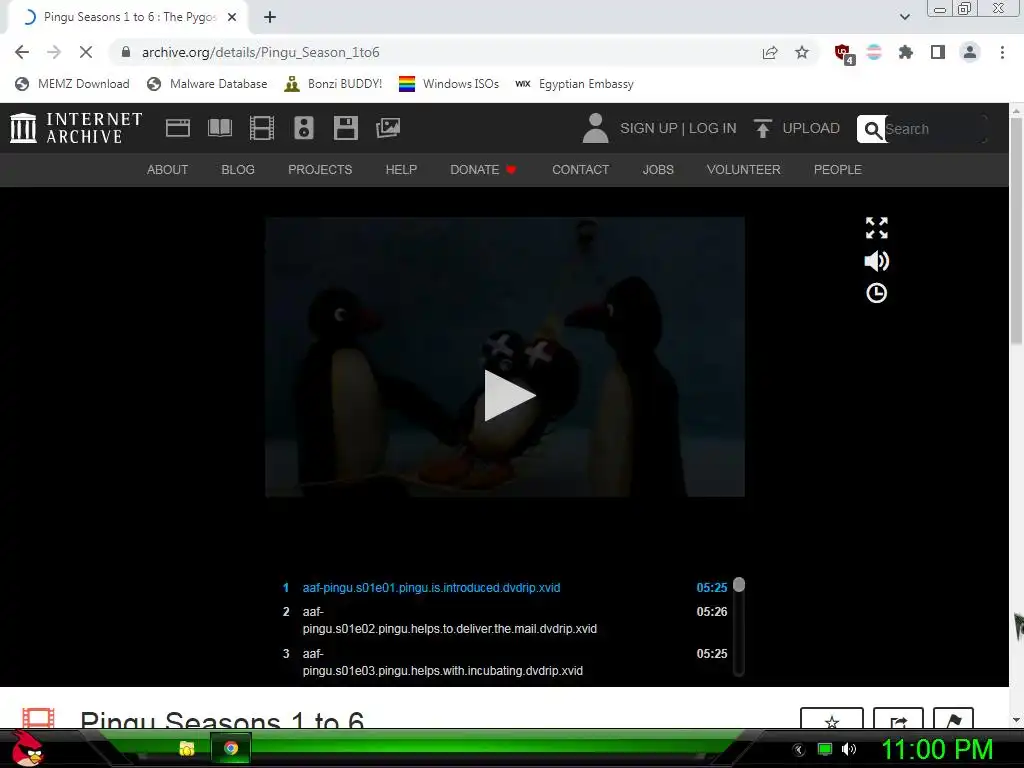Open file explorer in the taskbar

pos(187,748)
